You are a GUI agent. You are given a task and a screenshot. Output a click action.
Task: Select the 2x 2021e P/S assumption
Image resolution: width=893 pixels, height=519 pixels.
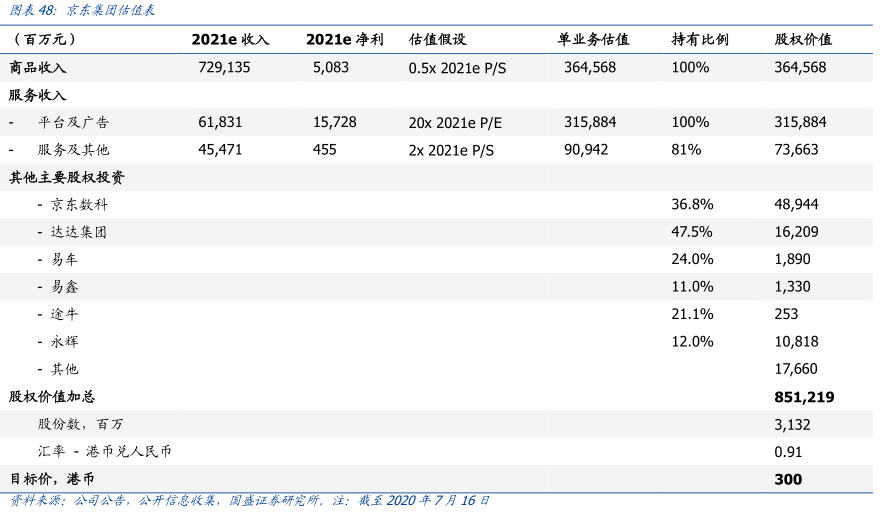click(451, 150)
